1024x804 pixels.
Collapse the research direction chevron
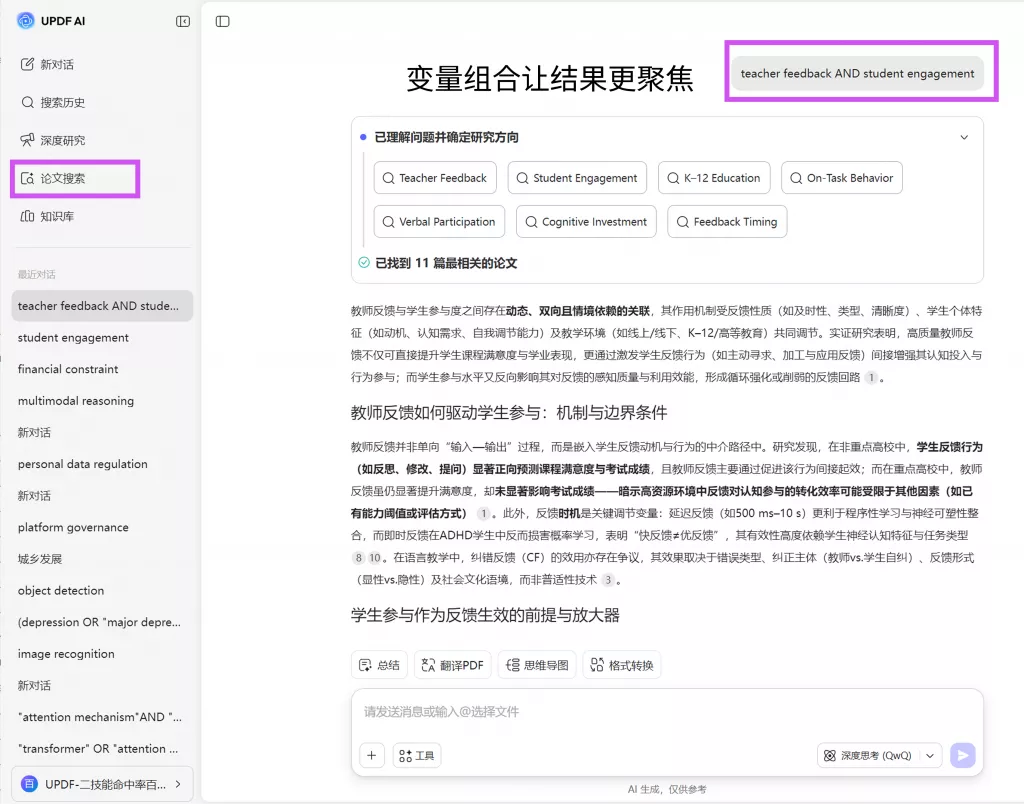964,138
